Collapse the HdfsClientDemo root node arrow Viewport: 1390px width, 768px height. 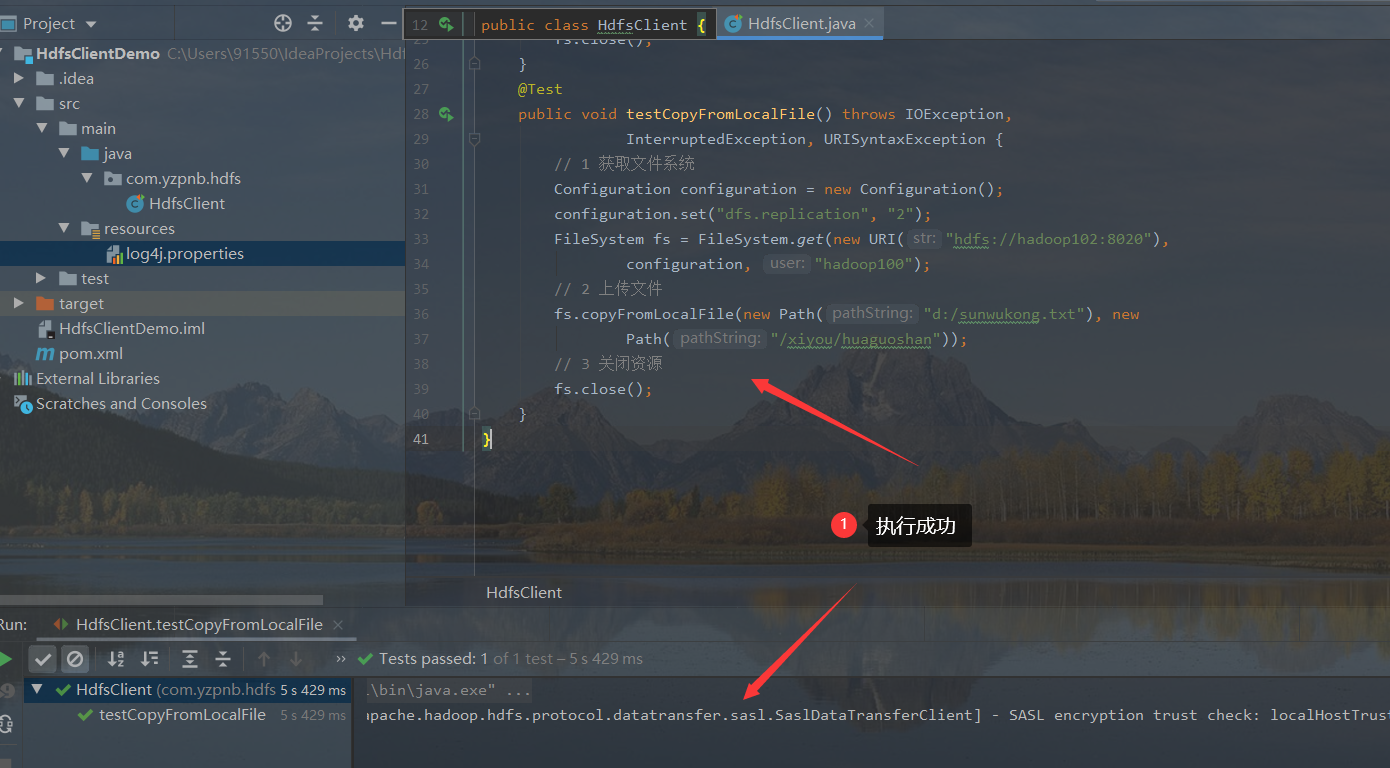pos(4,54)
